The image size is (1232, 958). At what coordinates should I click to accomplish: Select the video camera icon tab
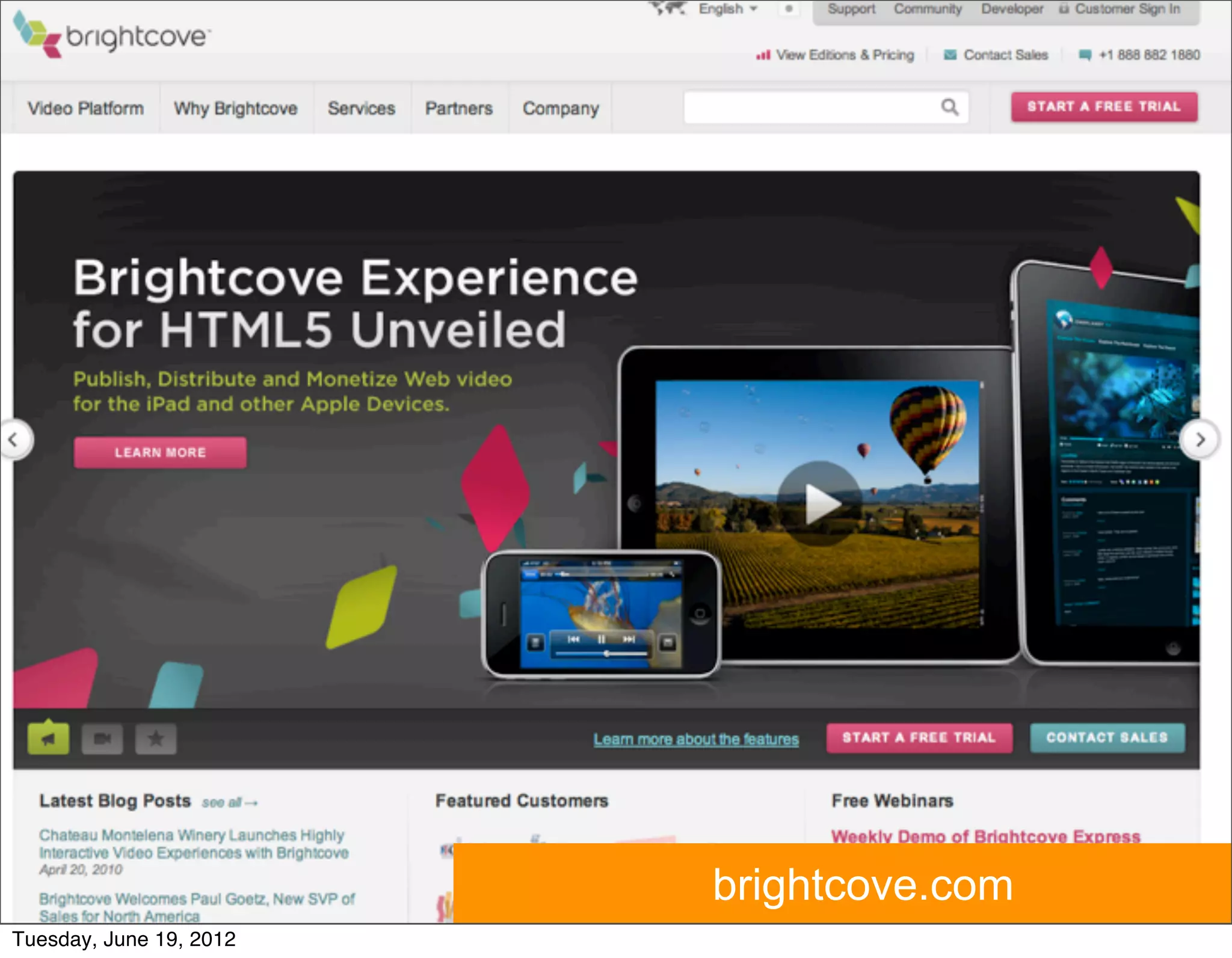[x=102, y=738]
